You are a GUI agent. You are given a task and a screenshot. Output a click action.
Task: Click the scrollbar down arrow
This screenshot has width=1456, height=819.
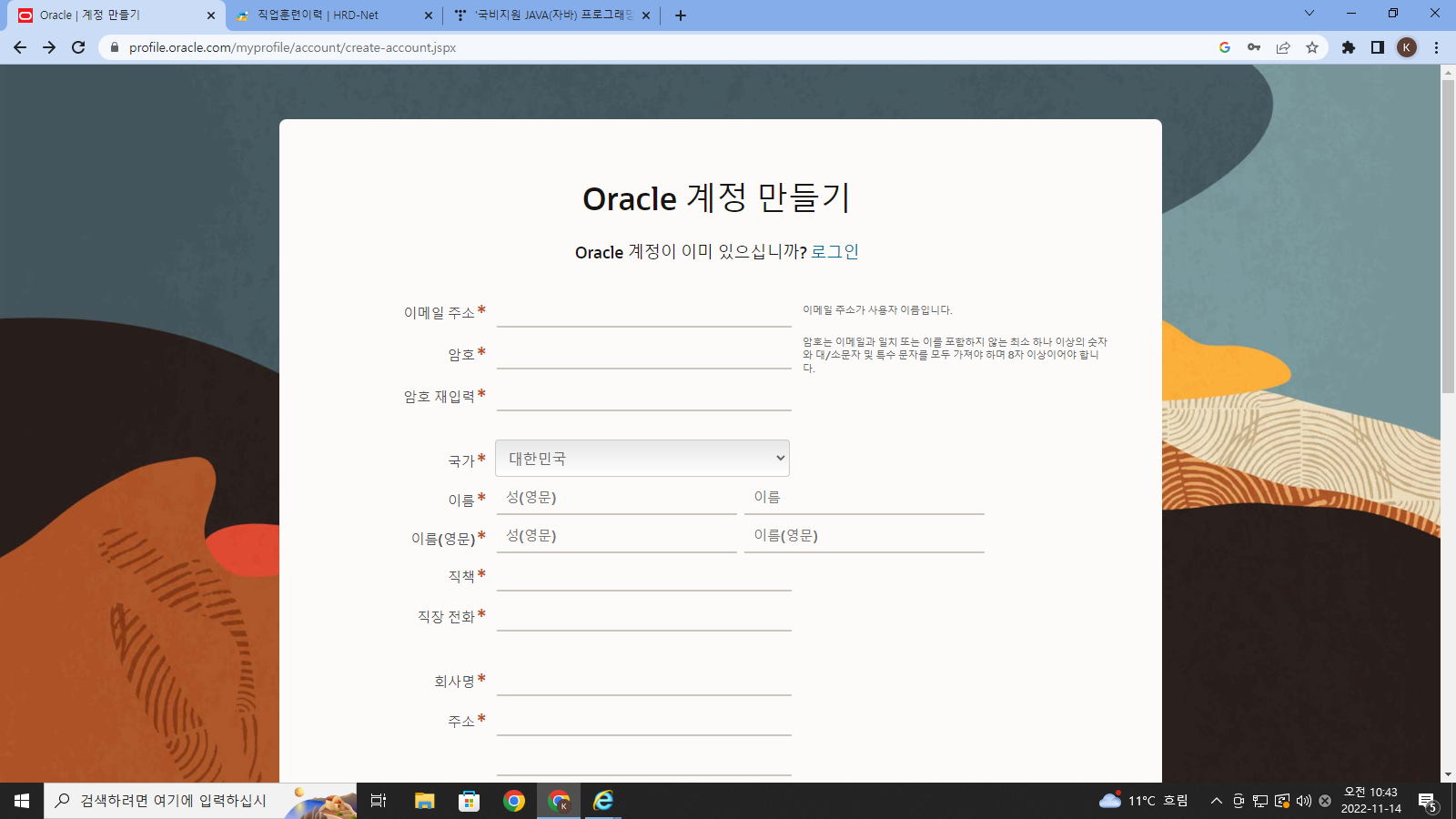pyautogui.click(x=1448, y=775)
